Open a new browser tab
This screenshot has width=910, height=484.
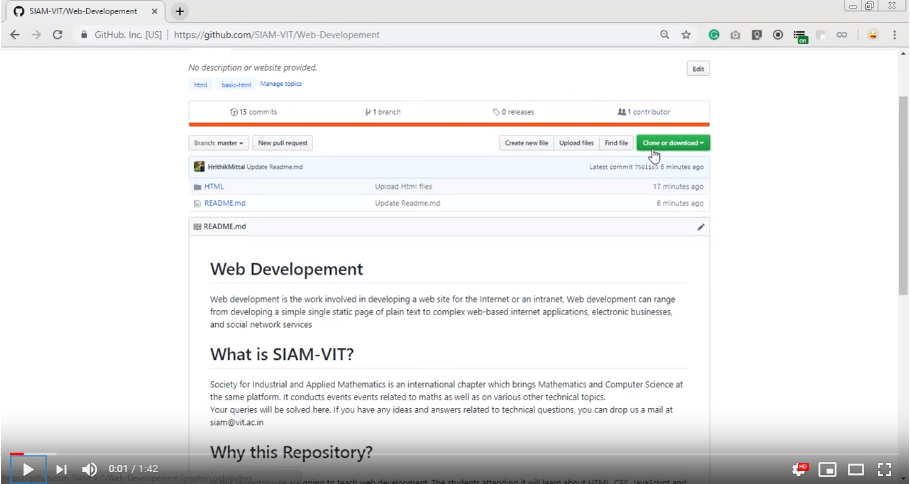(180, 11)
